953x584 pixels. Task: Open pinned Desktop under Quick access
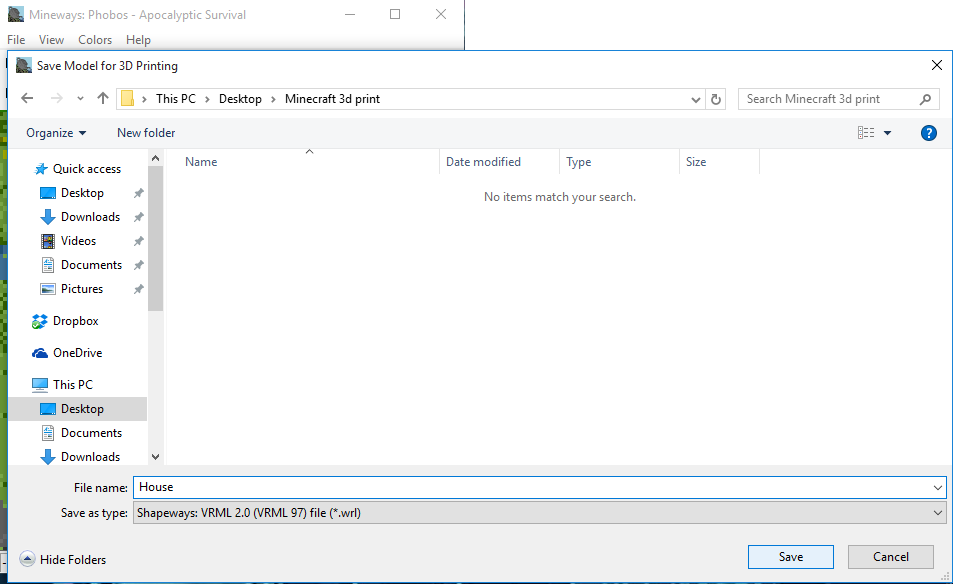click(82, 193)
